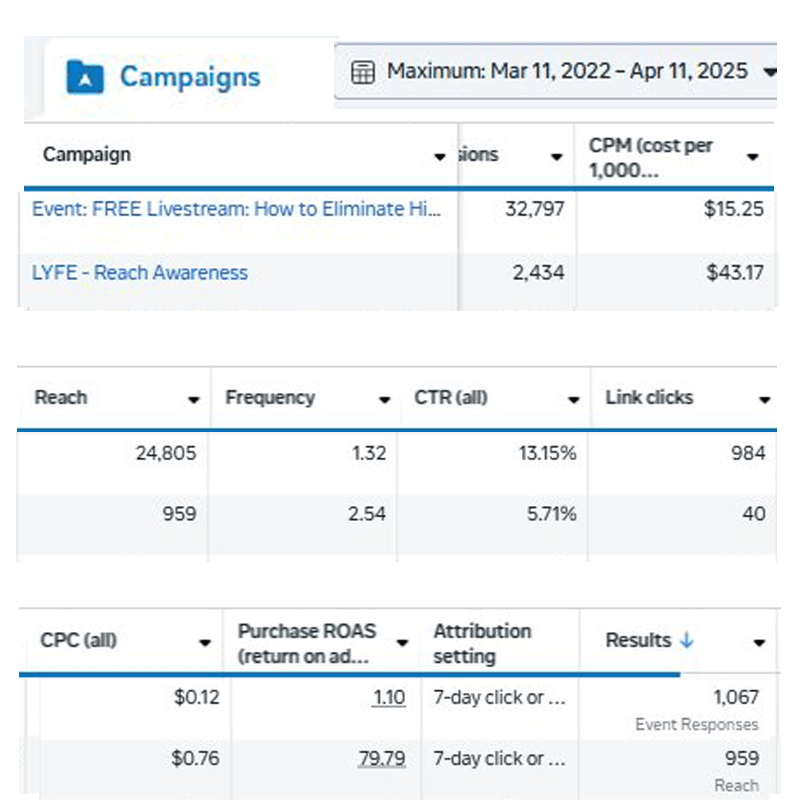
Task: Open the CPM column dropdown arrow
Action: tap(753, 157)
